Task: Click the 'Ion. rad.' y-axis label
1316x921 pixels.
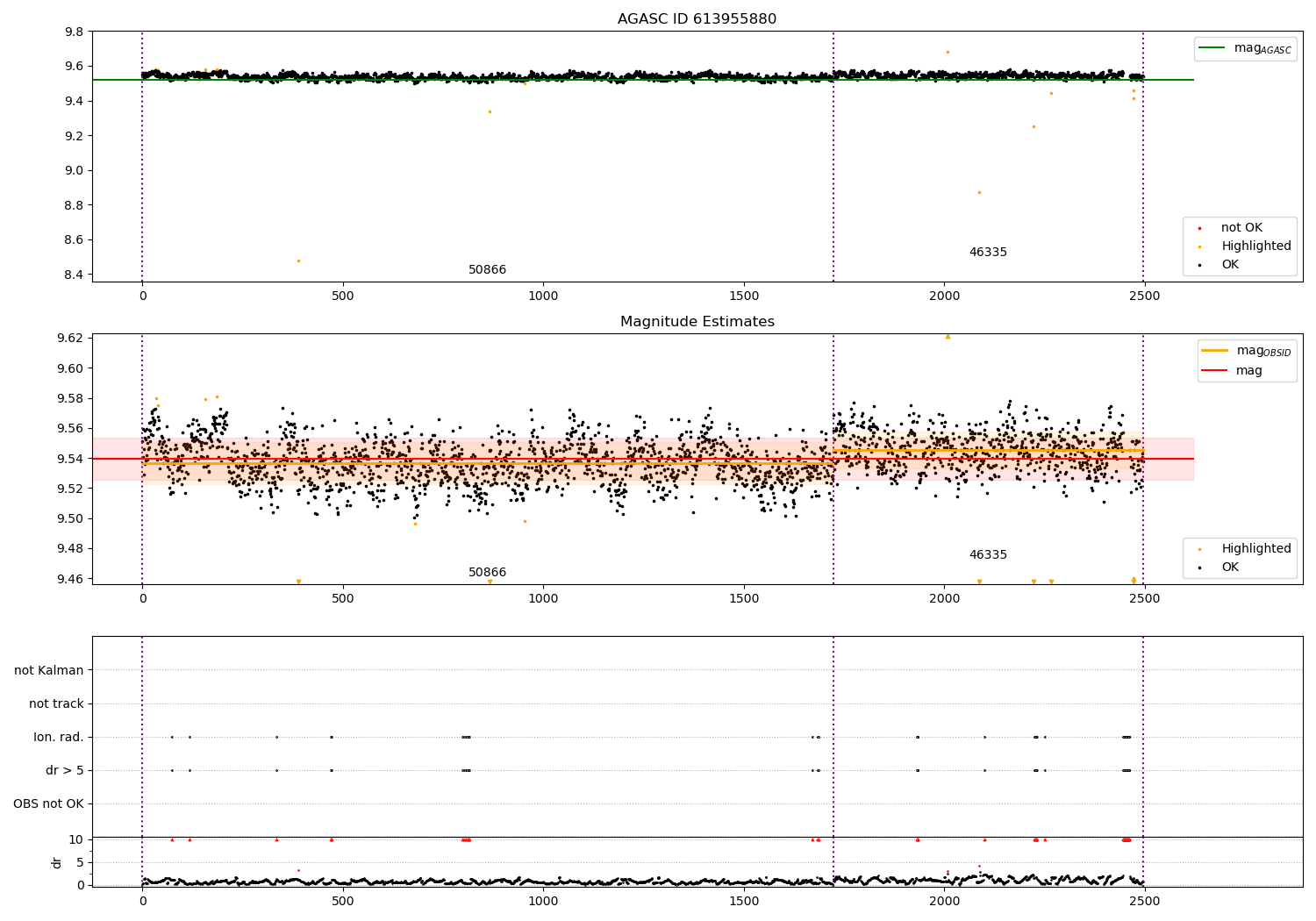Action: point(59,738)
